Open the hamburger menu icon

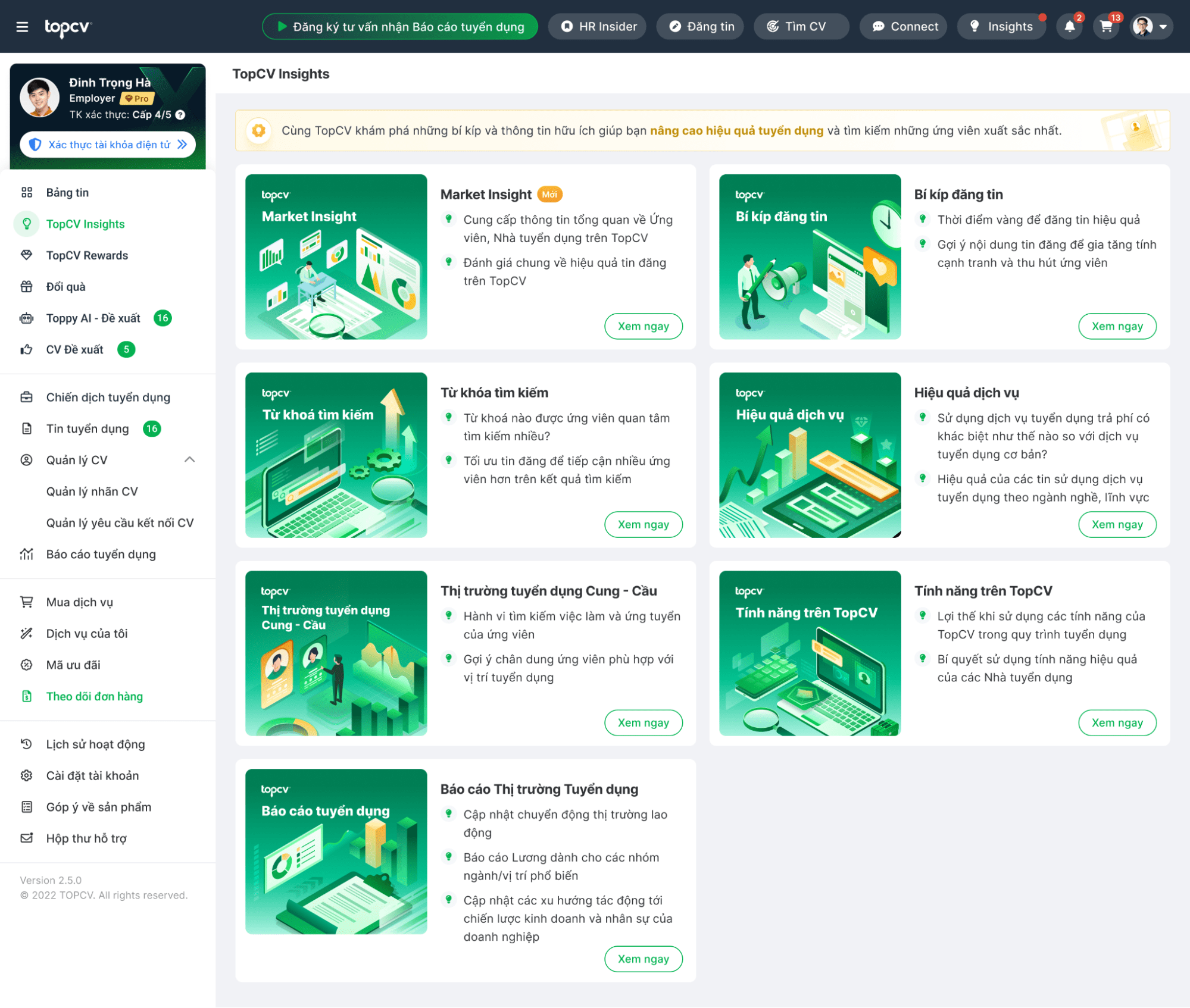coord(22,27)
